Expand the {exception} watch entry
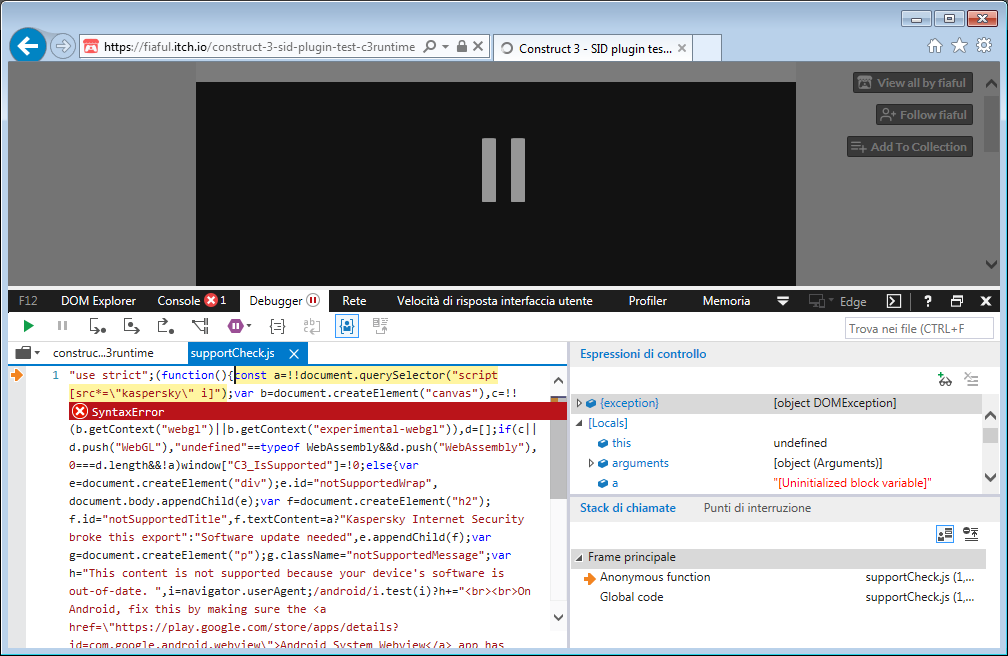Image resolution: width=1008 pixels, height=656 pixels. 579,403
